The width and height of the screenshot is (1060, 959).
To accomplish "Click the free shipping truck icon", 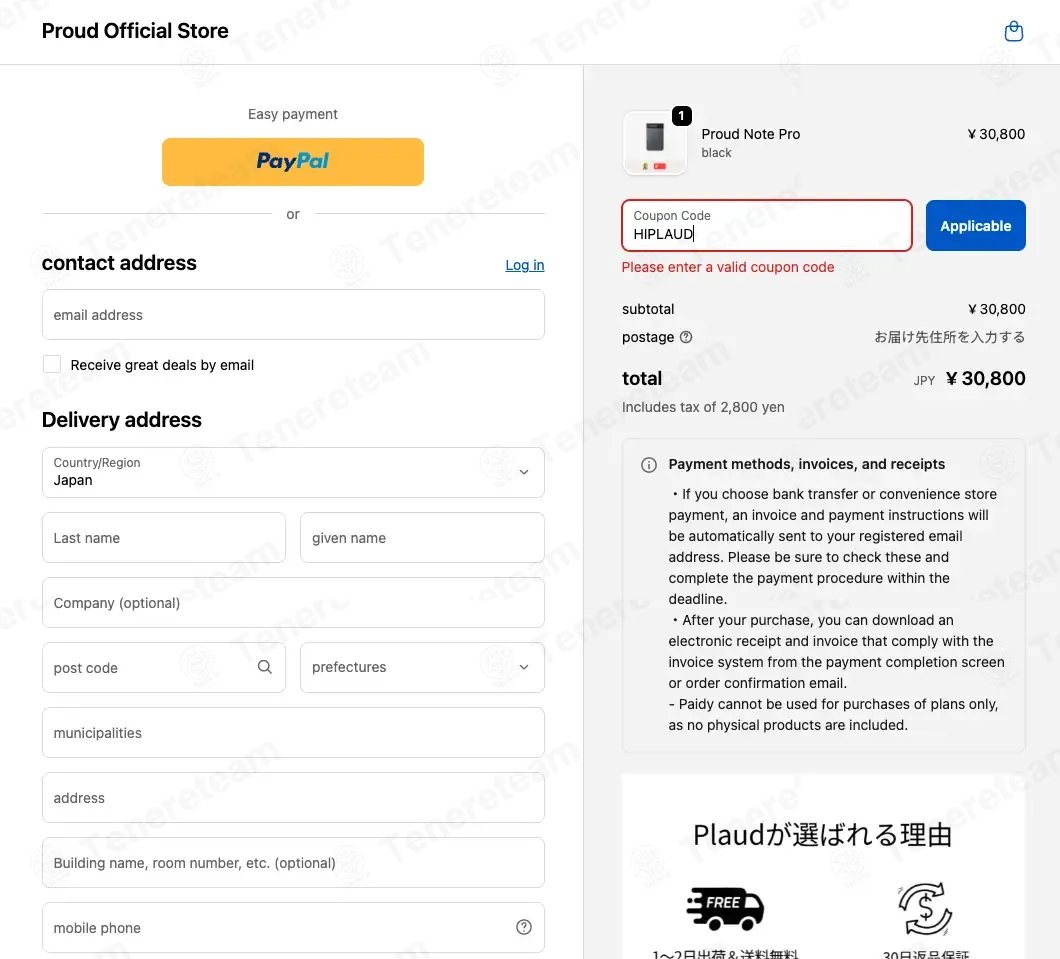I will [725, 908].
